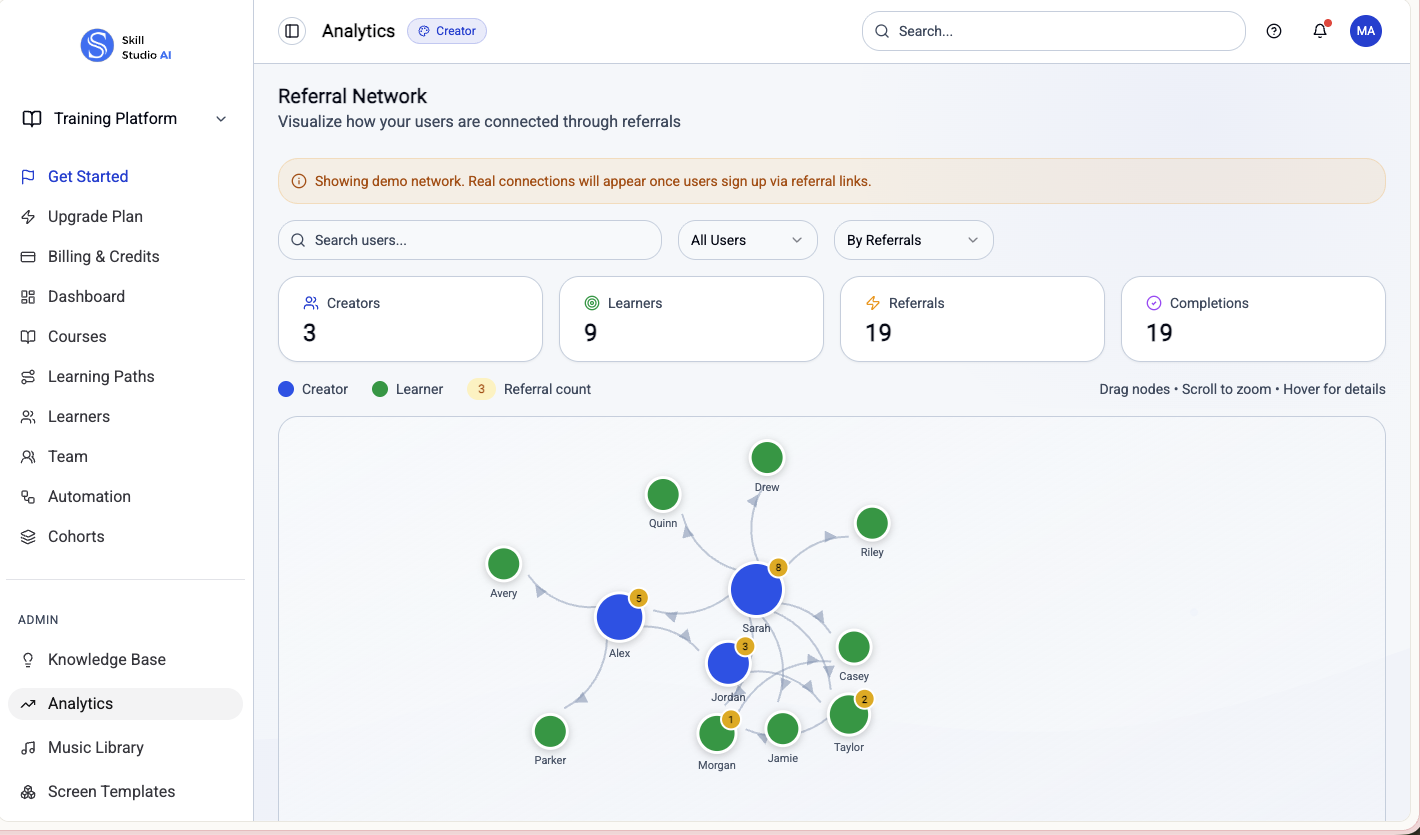Click the Completions stat card
This screenshot has width=1420, height=835.
click(x=1253, y=319)
